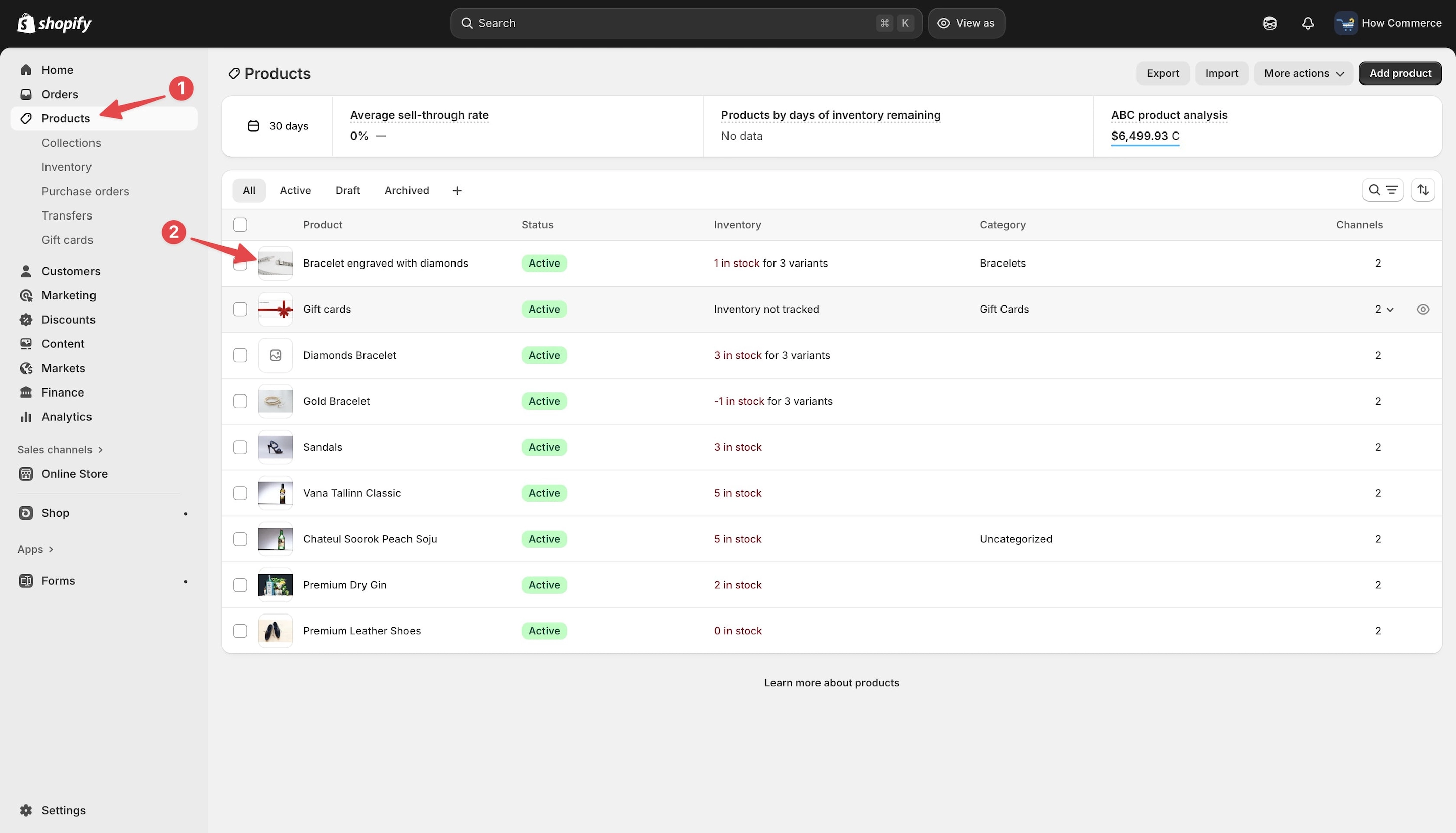Check the Gift cards row checkbox
Image resolution: width=1456 pixels, height=833 pixels.
pos(240,310)
